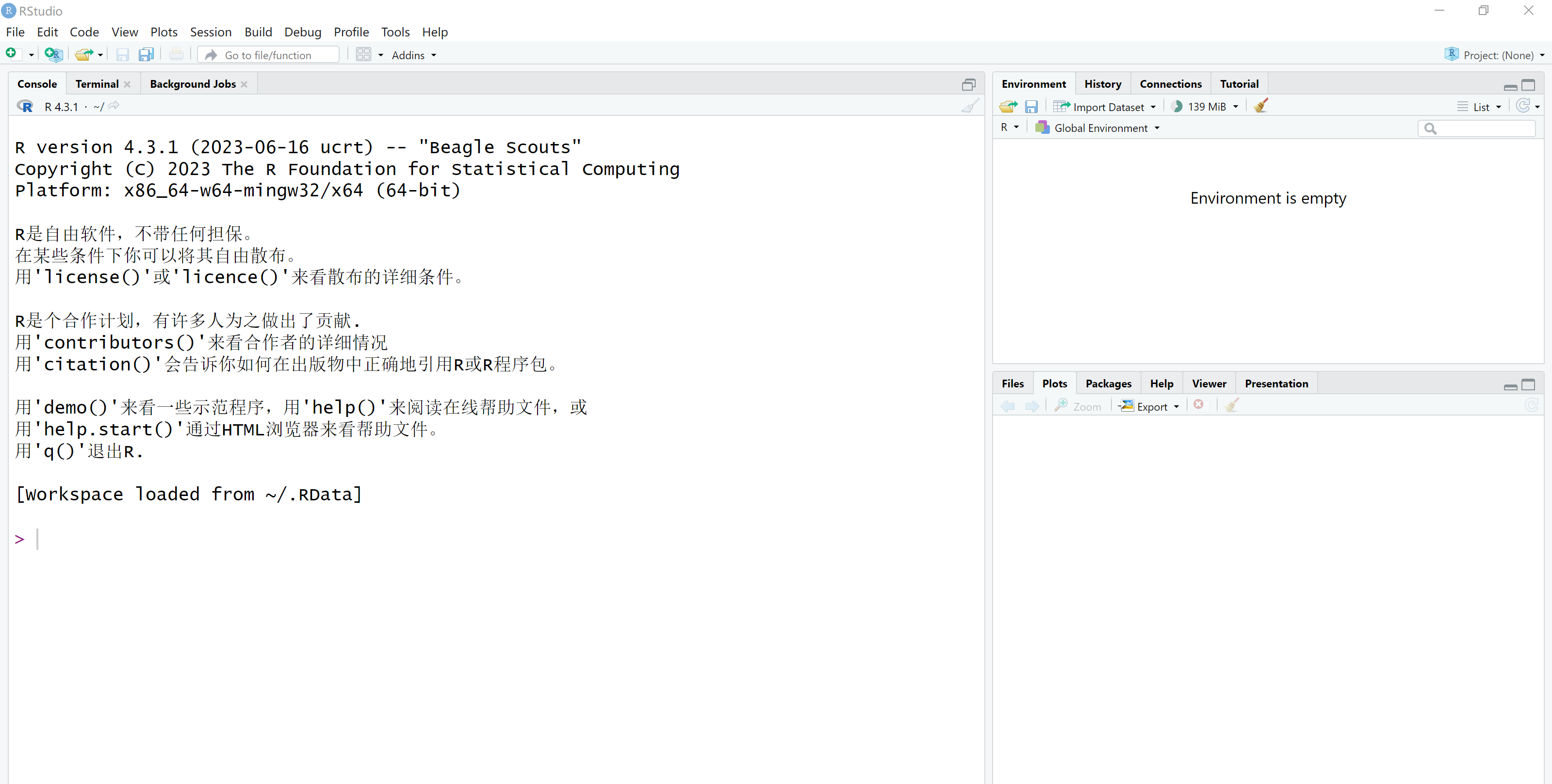Switch to the Files tab
The image size is (1552, 784).
tap(1013, 384)
